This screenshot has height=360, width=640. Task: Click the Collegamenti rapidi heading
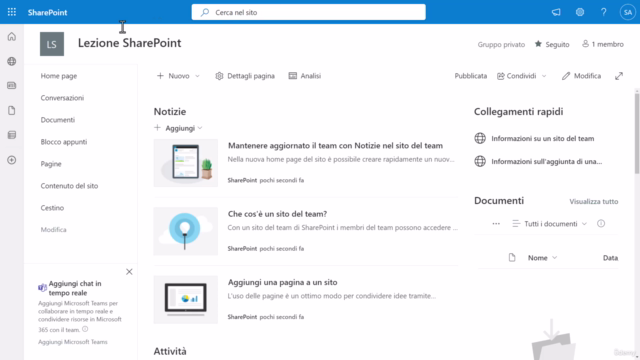(518, 111)
